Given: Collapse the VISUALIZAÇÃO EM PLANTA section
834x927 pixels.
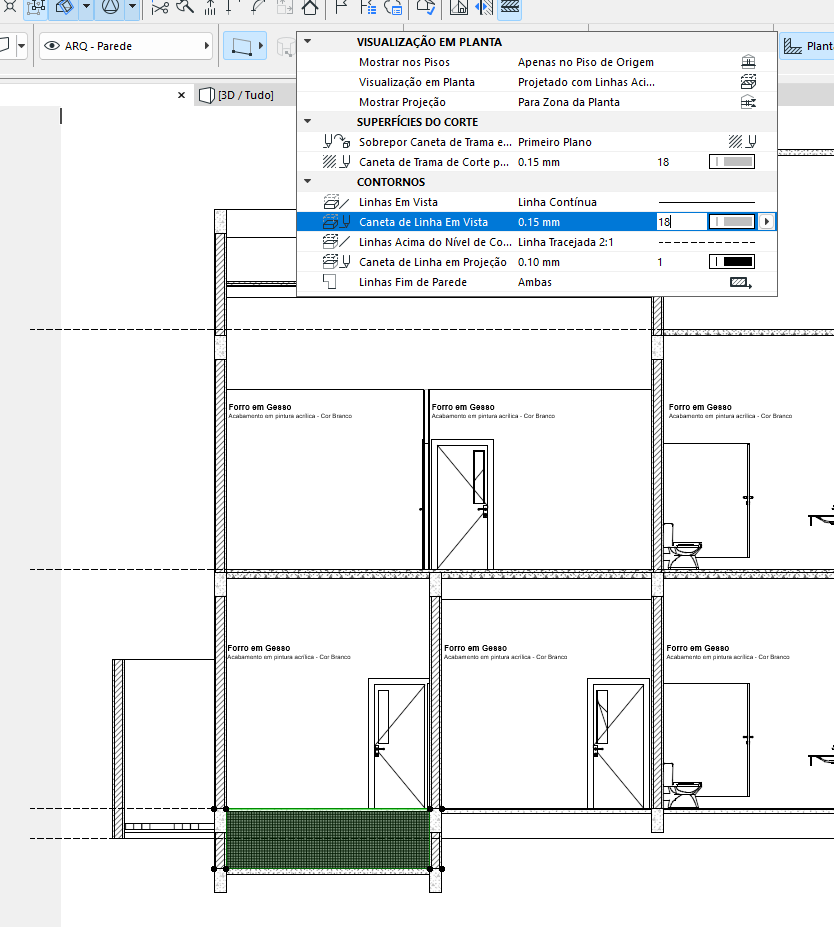Looking at the screenshot, I should click(308, 42).
